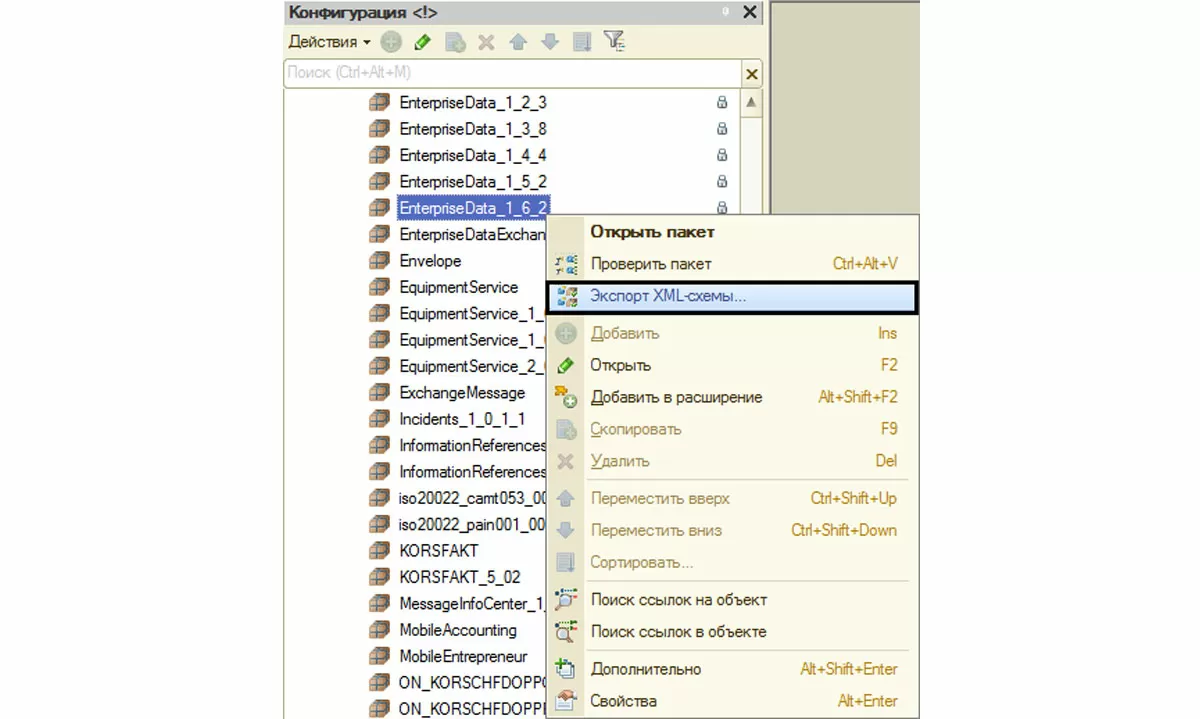Click the package icon of Incidents_1_0_1_1
Image resolution: width=1200 pixels, height=719 pixels.
379,419
